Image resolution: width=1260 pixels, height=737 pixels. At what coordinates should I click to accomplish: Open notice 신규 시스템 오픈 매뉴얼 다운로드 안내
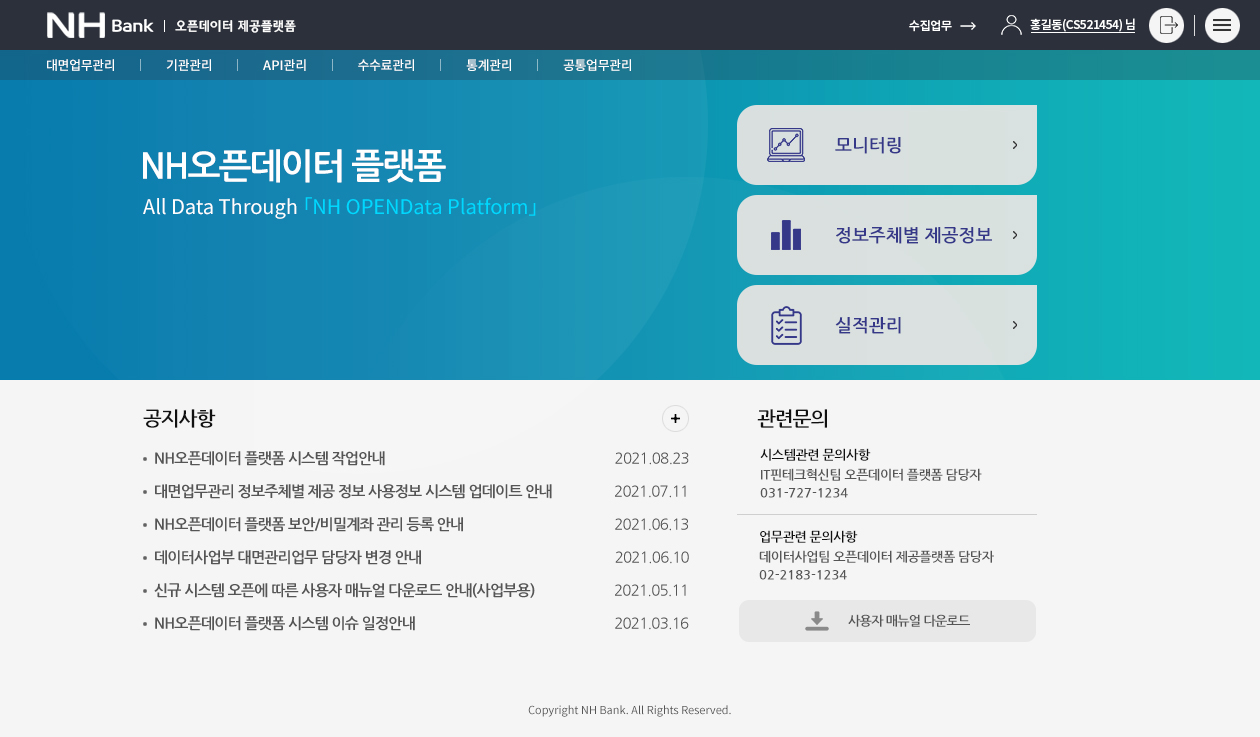click(x=345, y=590)
